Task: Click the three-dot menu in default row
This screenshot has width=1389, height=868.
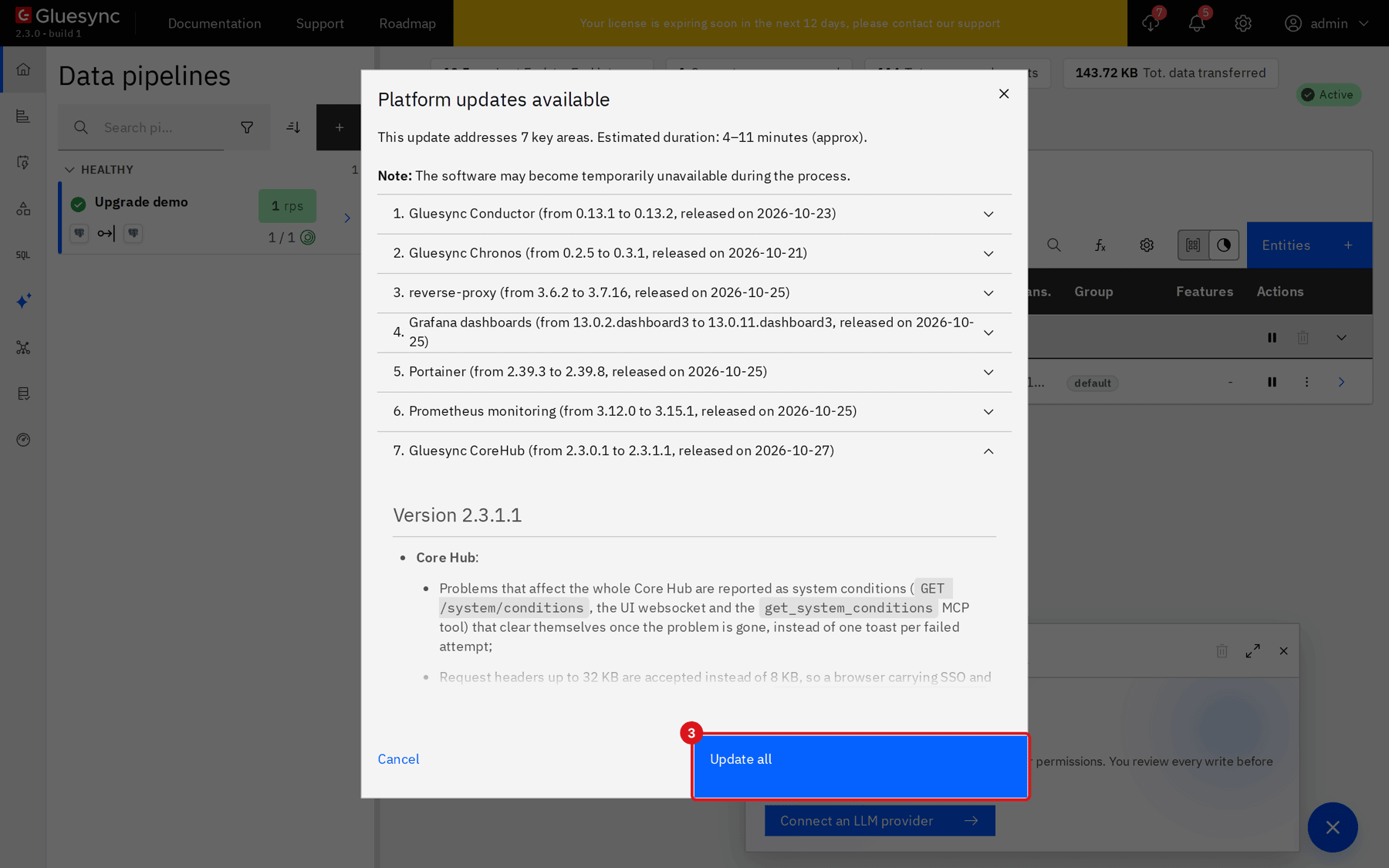Action: pyautogui.click(x=1306, y=382)
